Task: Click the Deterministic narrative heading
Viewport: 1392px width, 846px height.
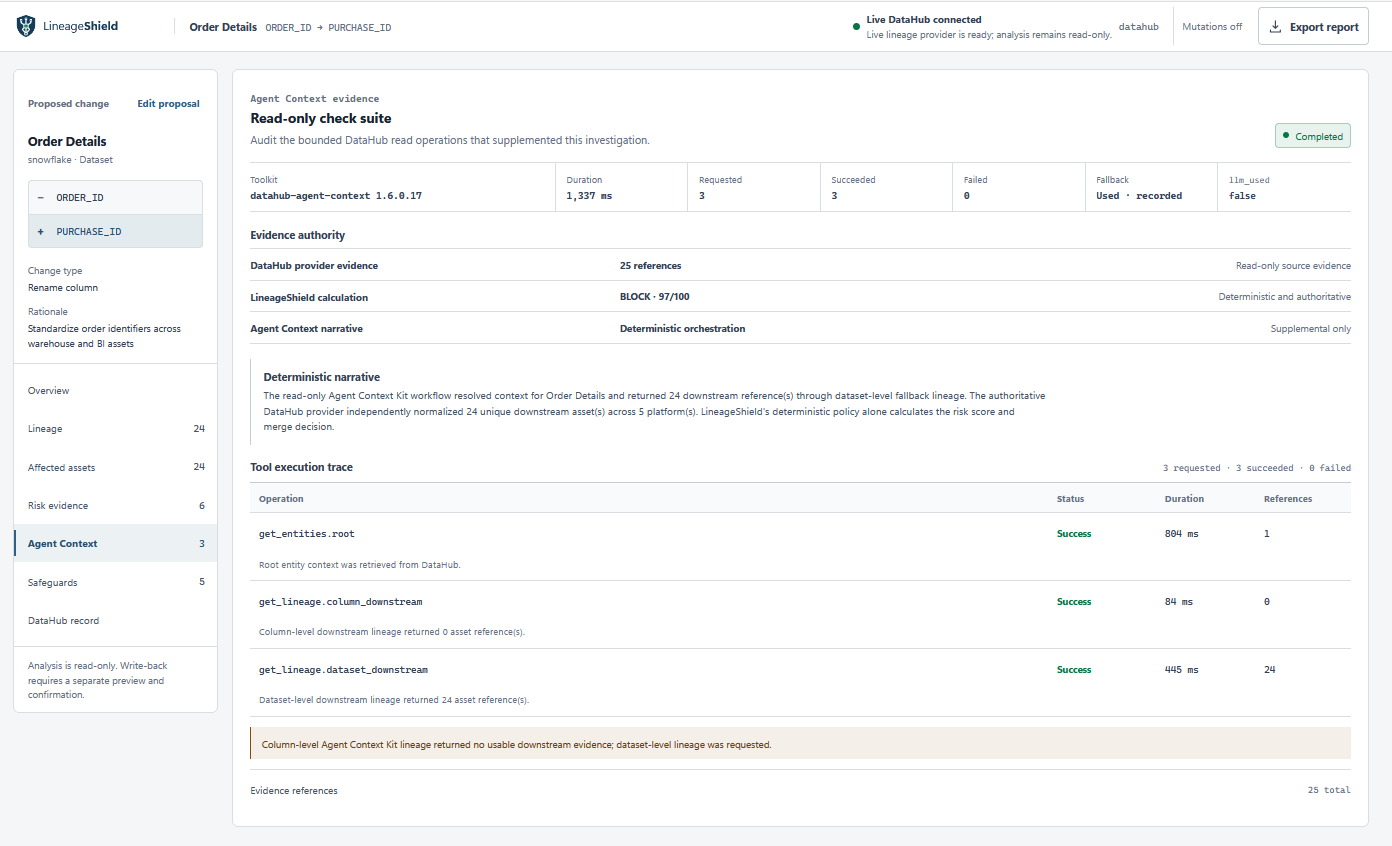Action: coord(321,377)
